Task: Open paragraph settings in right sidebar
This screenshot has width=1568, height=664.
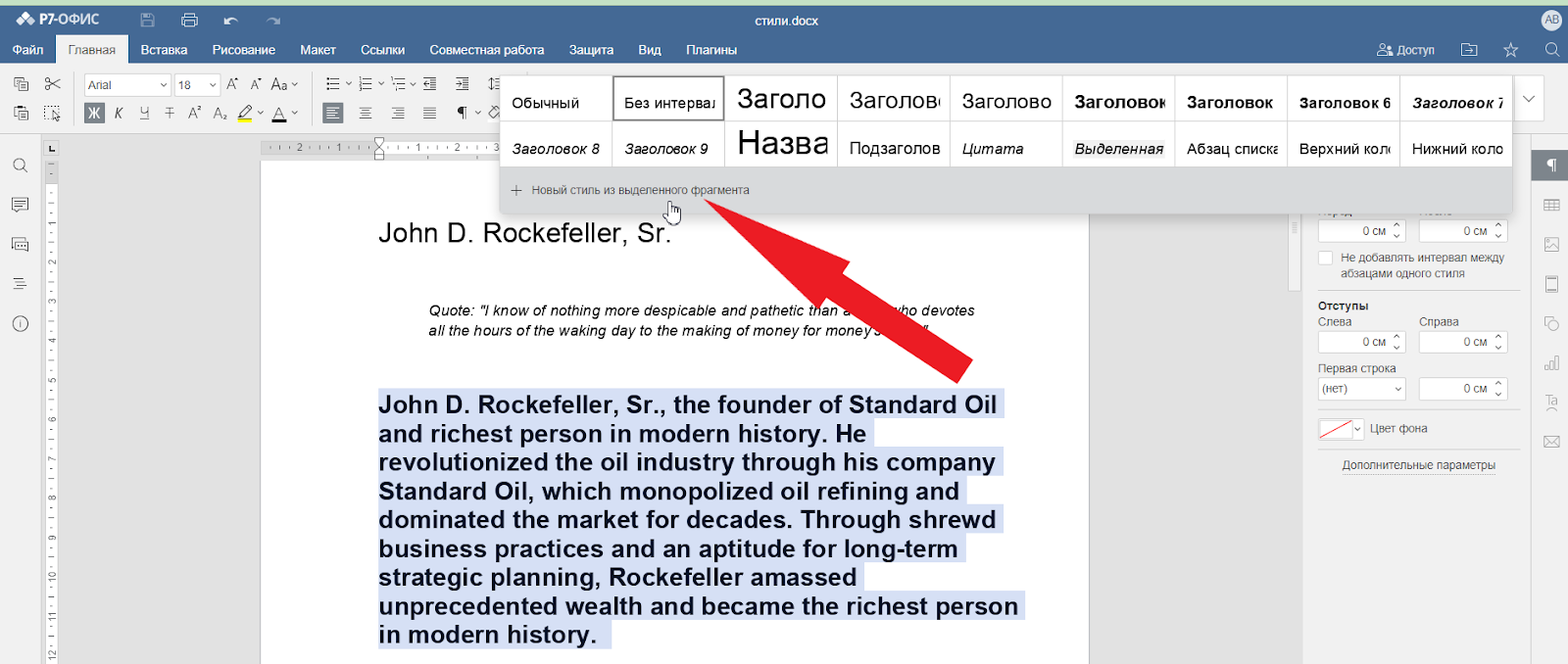Action: 1551,165
